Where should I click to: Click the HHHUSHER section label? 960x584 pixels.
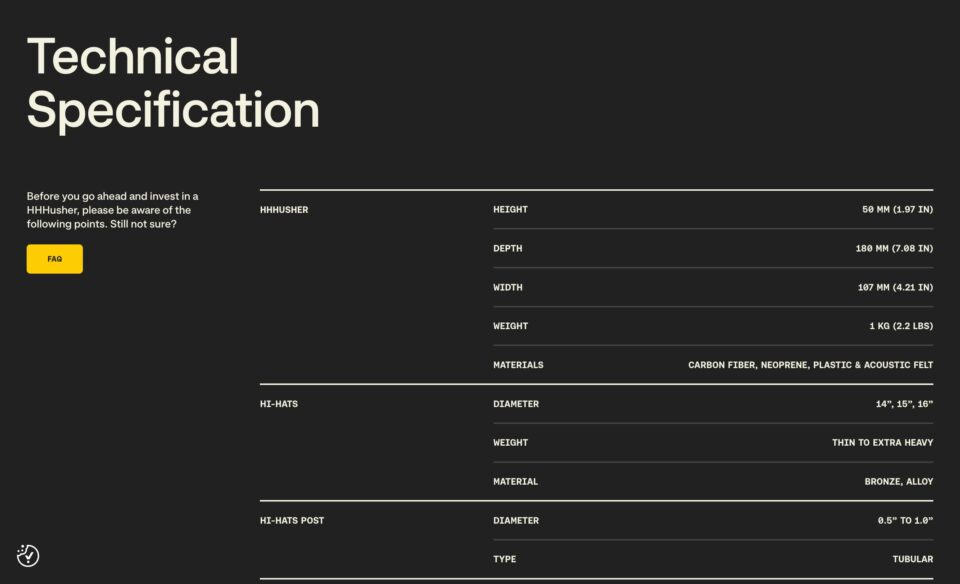(x=284, y=209)
